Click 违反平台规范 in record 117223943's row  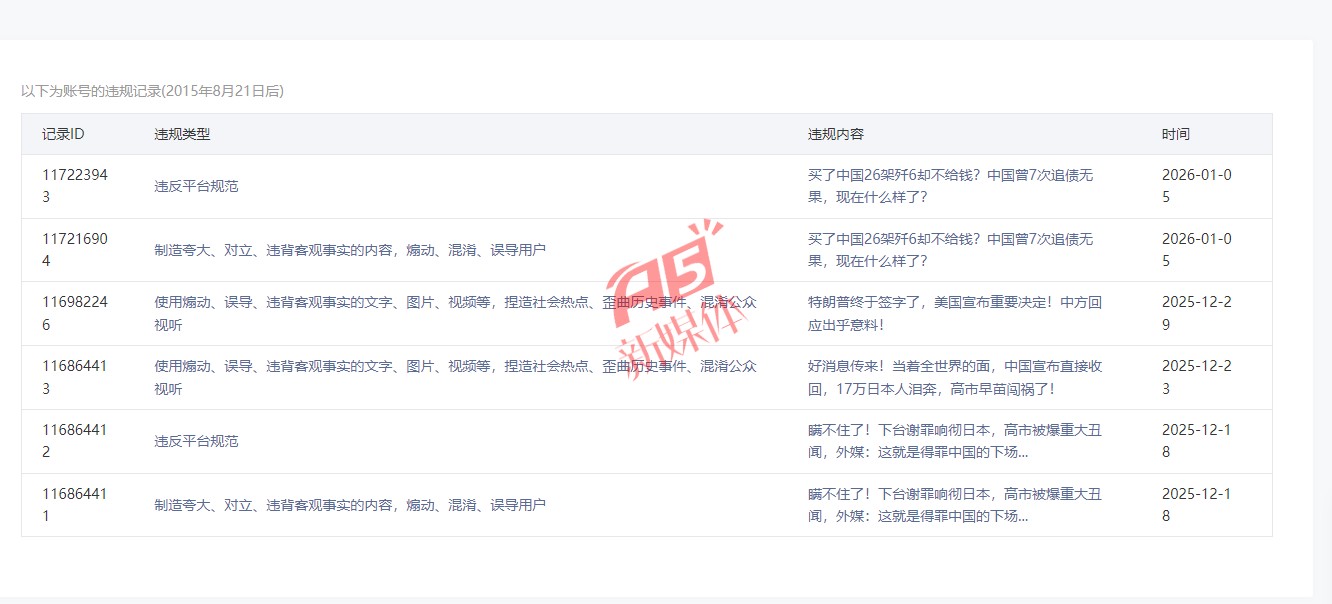196,186
